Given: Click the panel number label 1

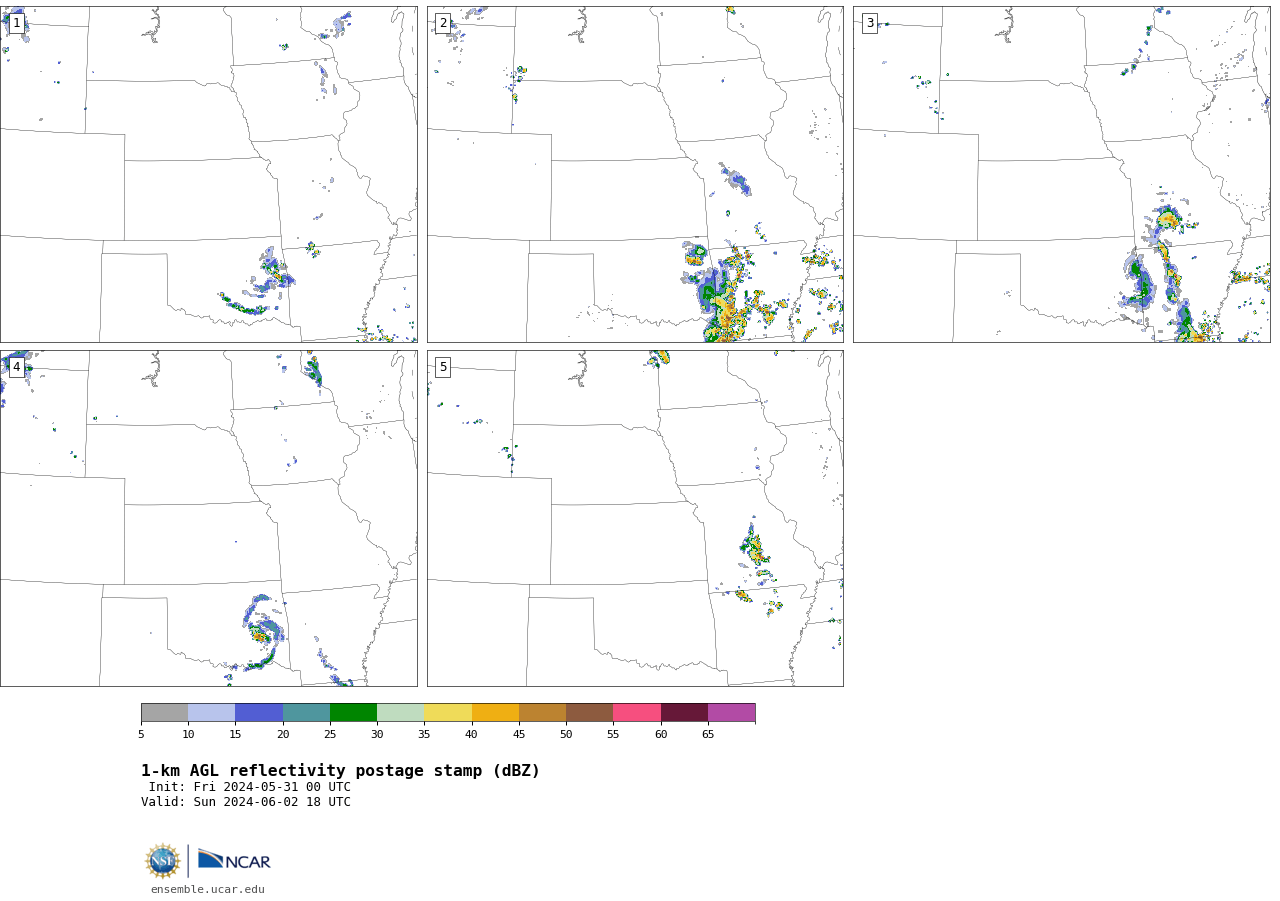Looking at the screenshot, I should coord(16,23).
